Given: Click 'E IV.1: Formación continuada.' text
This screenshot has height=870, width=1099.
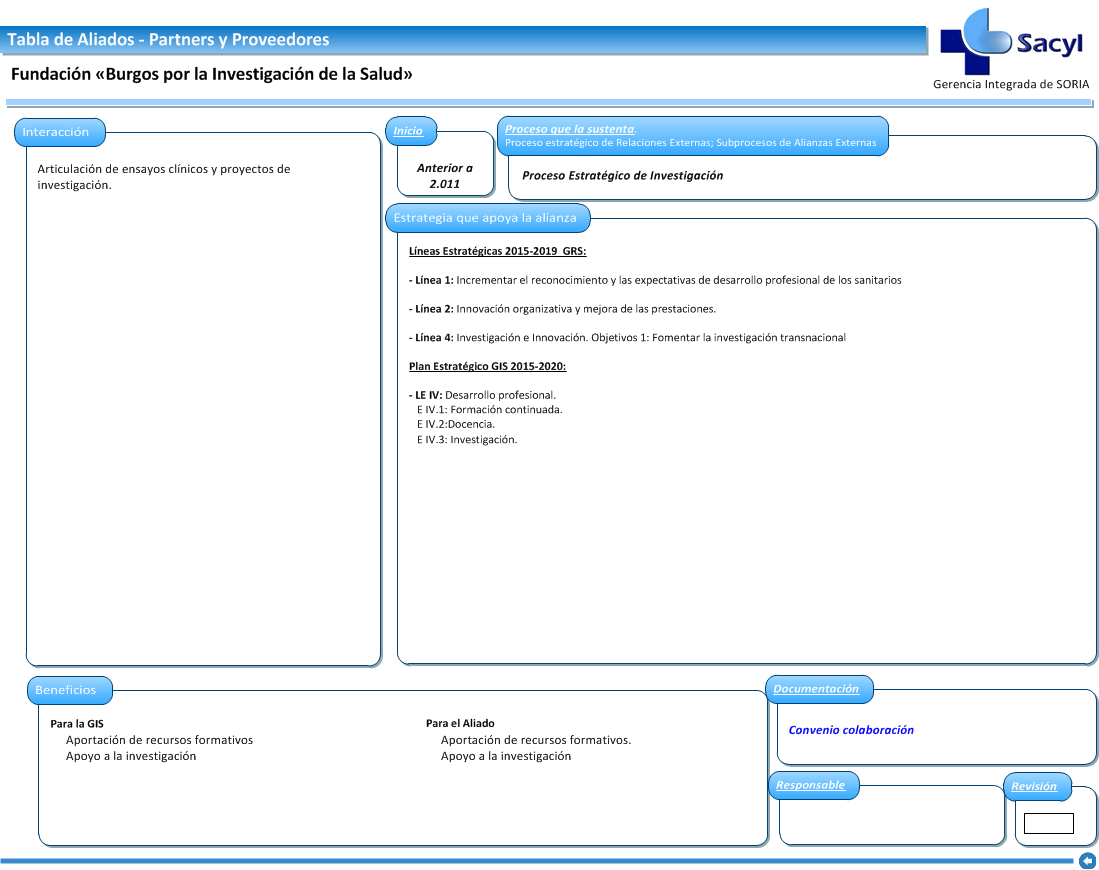Looking at the screenshot, I should point(489,410).
